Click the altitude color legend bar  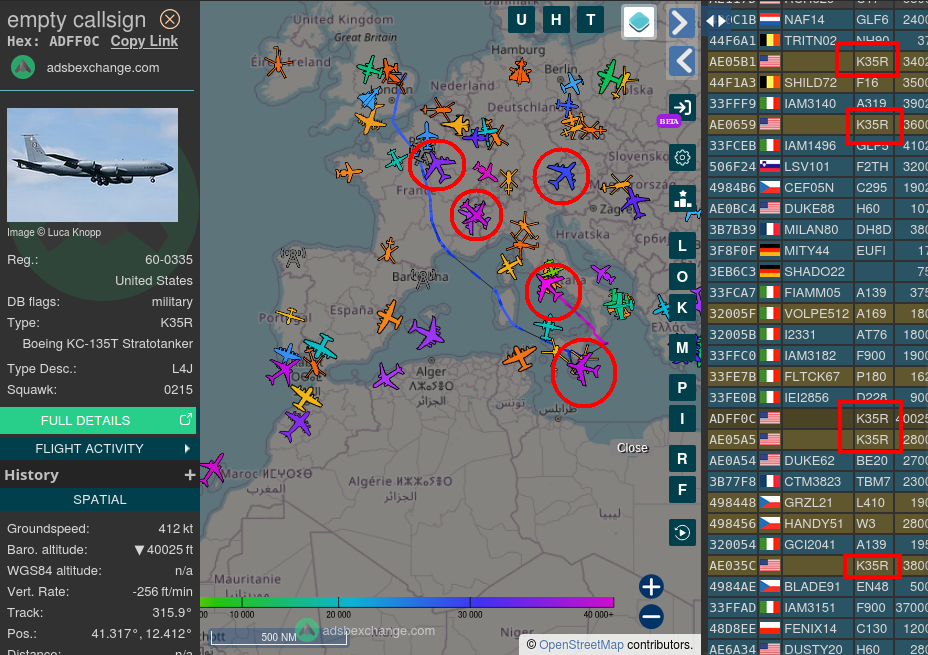pyautogui.click(x=407, y=602)
